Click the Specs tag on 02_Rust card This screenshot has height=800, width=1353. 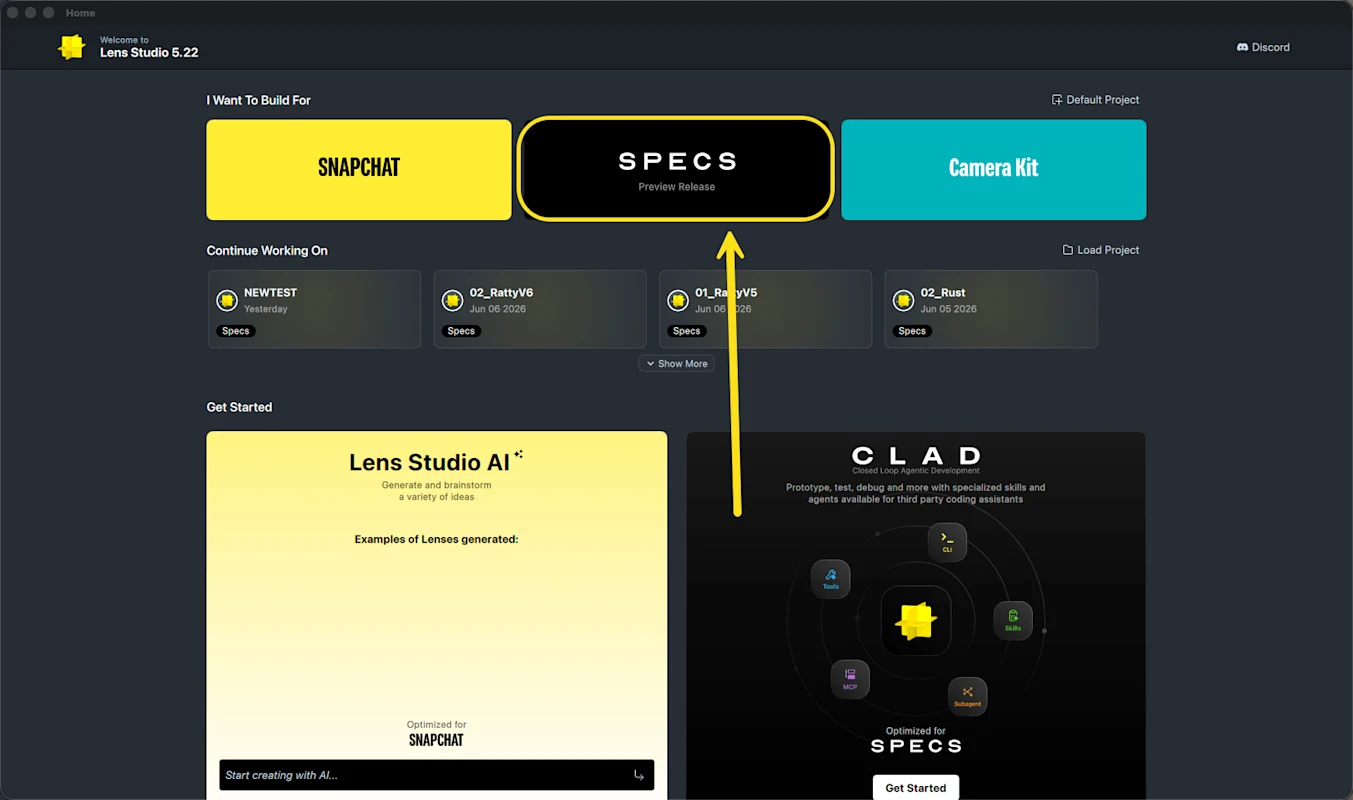coord(912,331)
